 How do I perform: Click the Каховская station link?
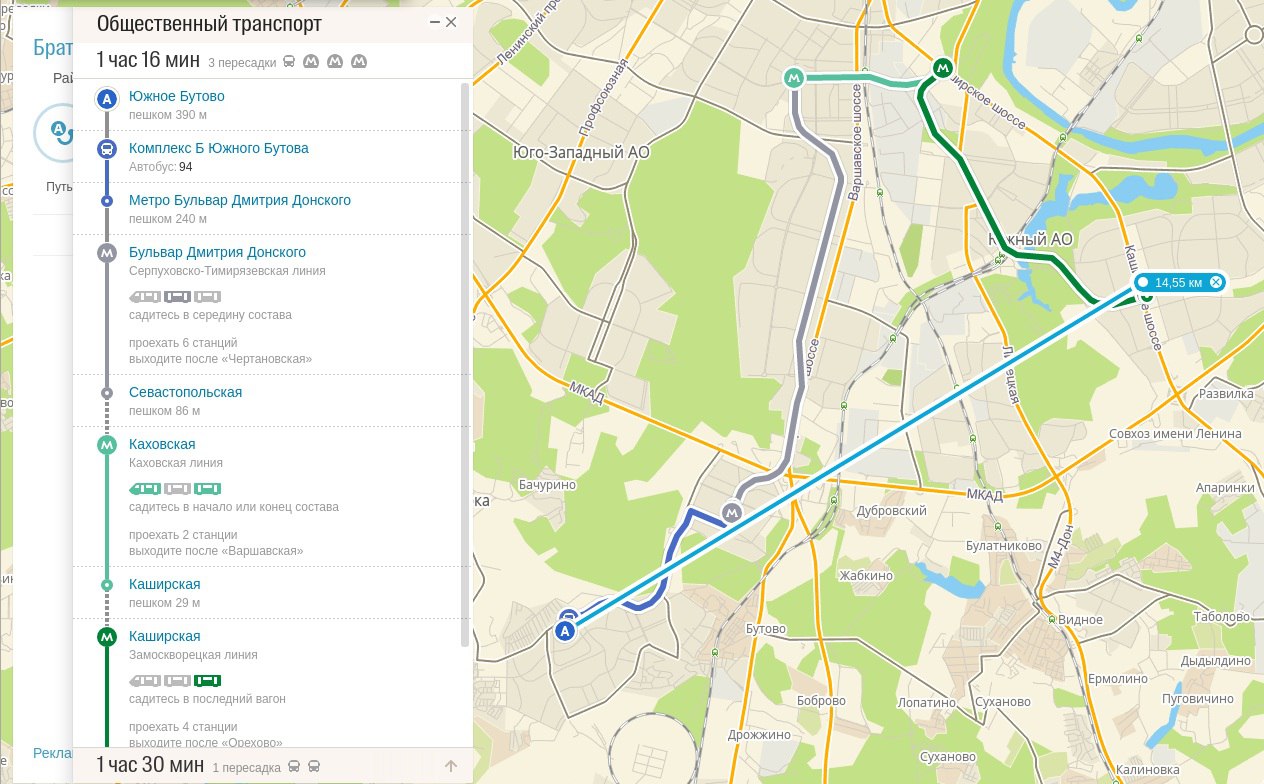162,444
